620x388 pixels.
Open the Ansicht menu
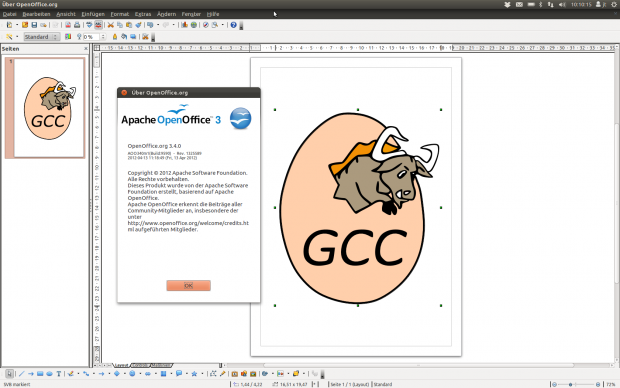[66, 14]
